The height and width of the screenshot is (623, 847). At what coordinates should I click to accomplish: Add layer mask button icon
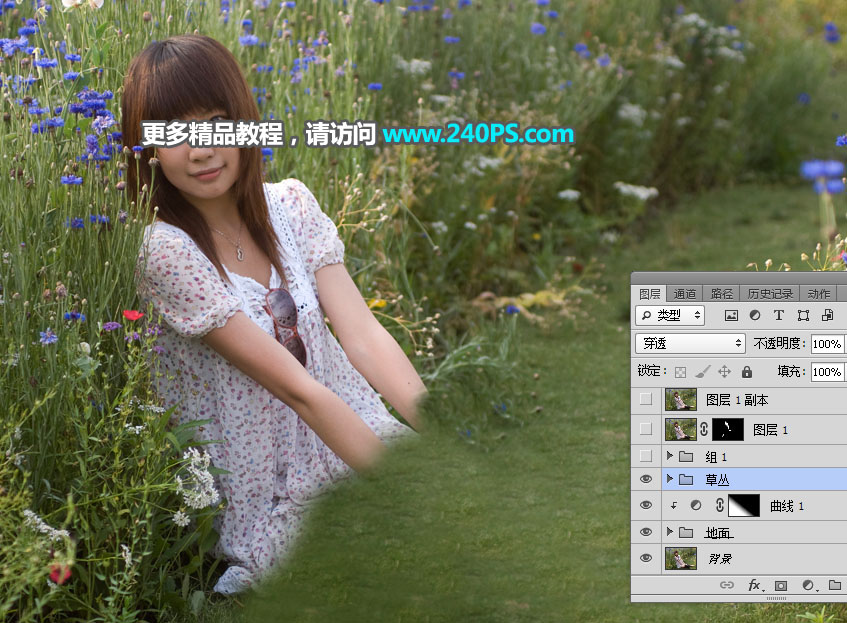[781, 585]
